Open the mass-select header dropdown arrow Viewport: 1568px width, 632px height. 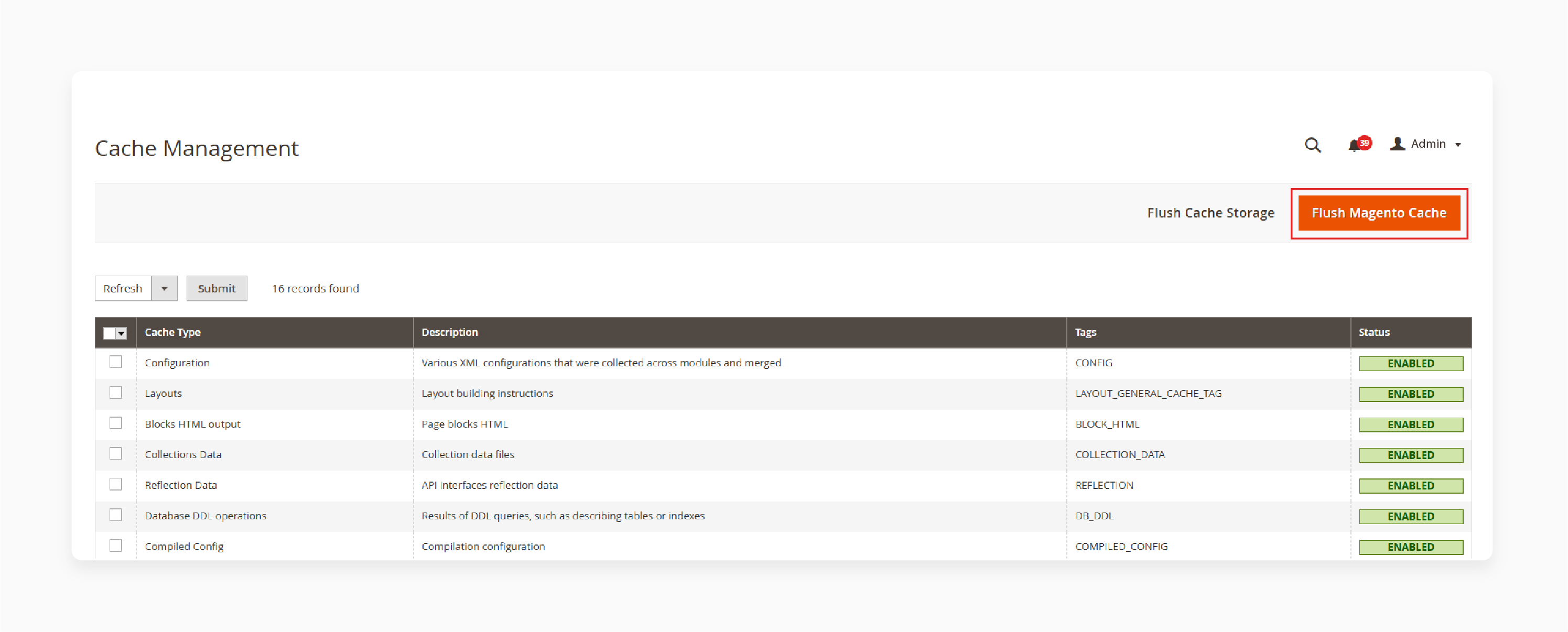point(121,333)
